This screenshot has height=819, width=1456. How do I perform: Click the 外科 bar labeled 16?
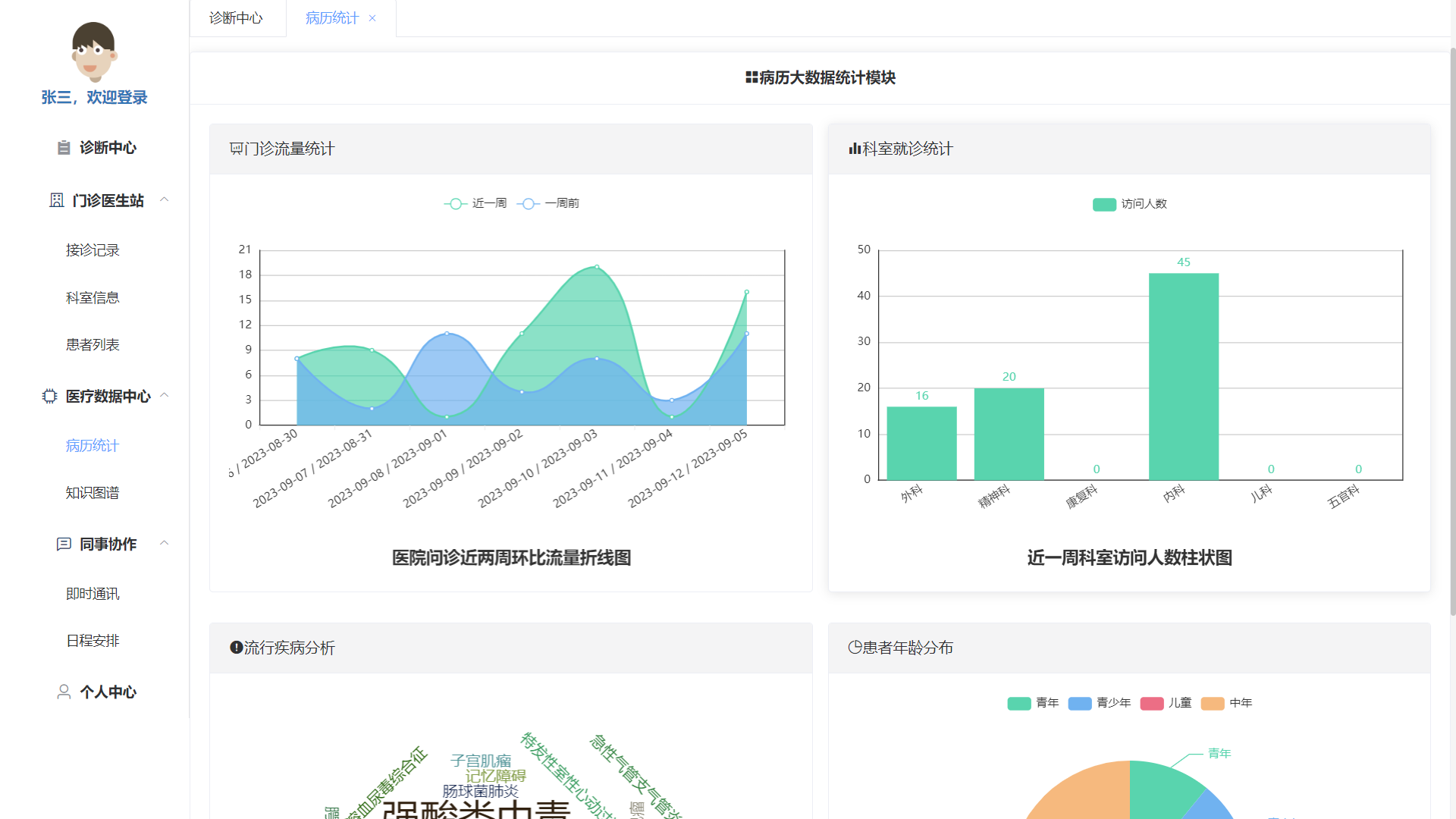coord(921,443)
